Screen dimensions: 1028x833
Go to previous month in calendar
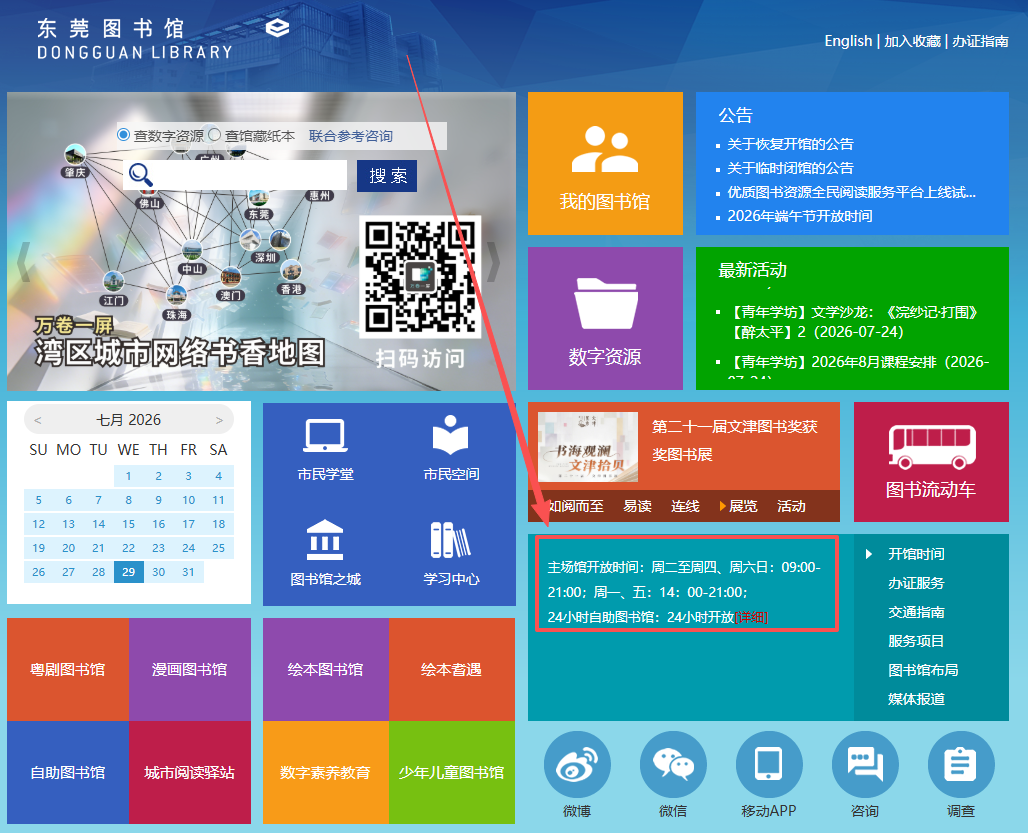[38, 420]
